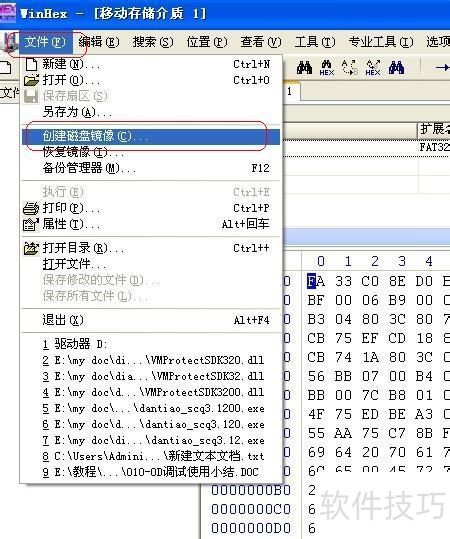Select the tab labeled 1
Viewport: 450px width, 539px height.
[289, 91]
